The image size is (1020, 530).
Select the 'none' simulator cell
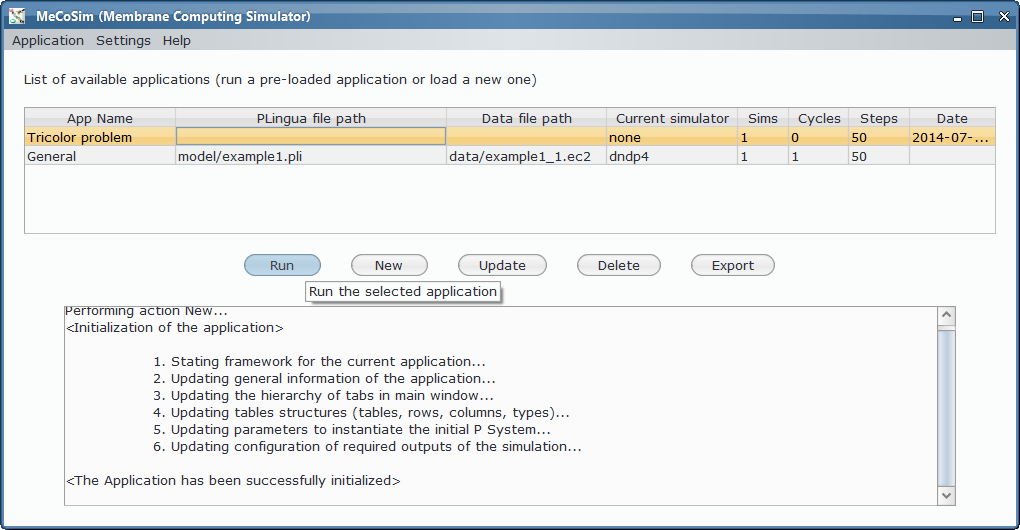click(x=672, y=137)
